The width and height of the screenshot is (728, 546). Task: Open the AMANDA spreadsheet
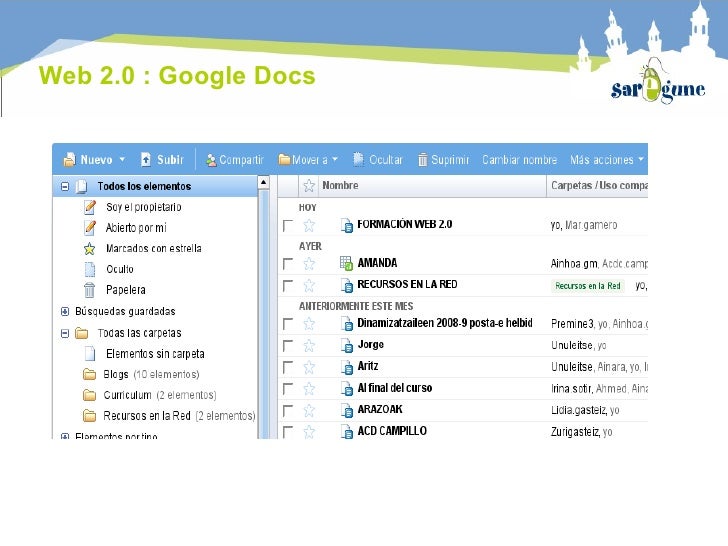click(377, 263)
